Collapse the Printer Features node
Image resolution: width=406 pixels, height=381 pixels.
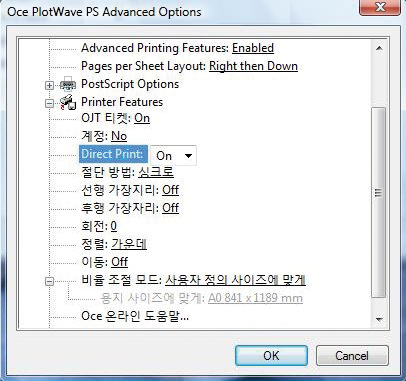[x=49, y=103]
